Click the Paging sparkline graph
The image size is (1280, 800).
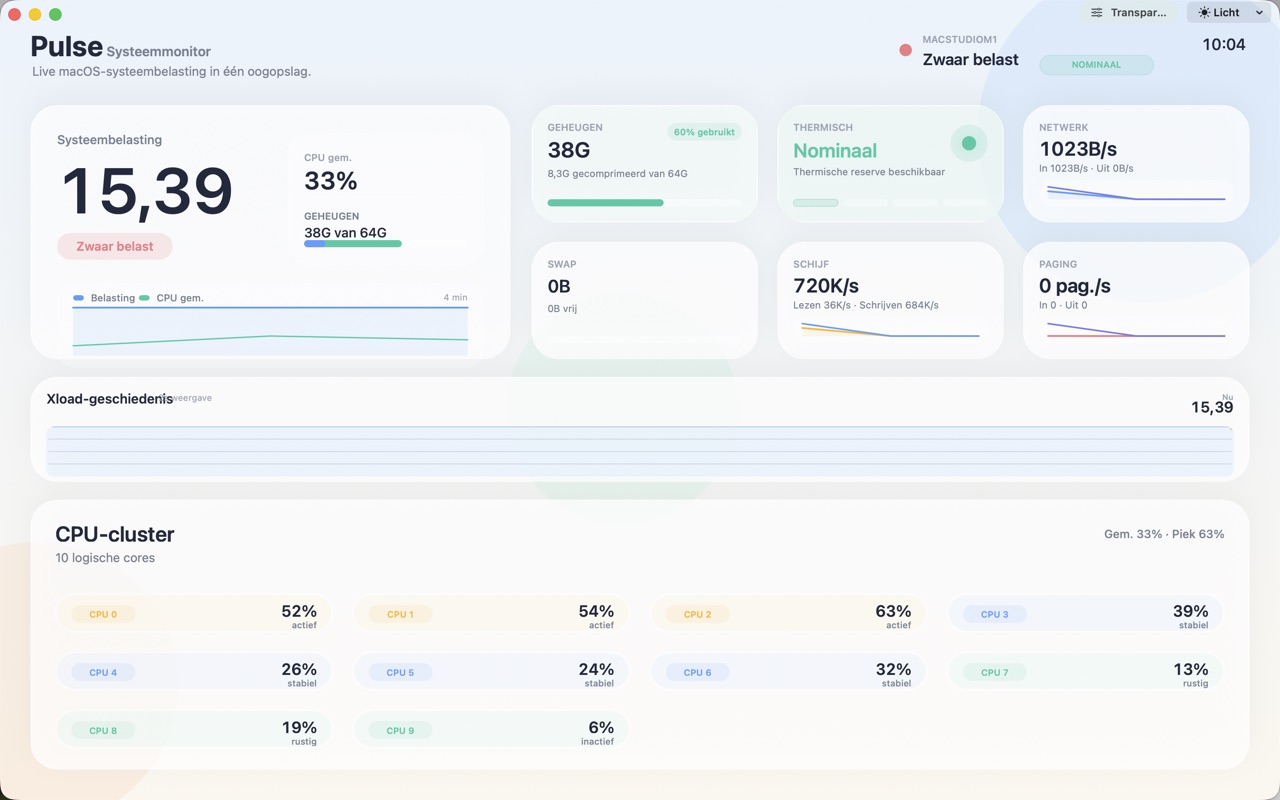pyautogui.click(x=1136, y=330)
